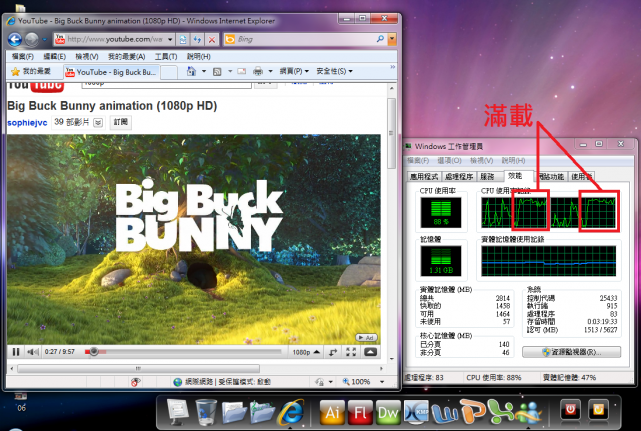This screenshot has width=641, height=431.
Task: Open the 說明(H) menu in Internet Explorer
Action: click(198, 56)
